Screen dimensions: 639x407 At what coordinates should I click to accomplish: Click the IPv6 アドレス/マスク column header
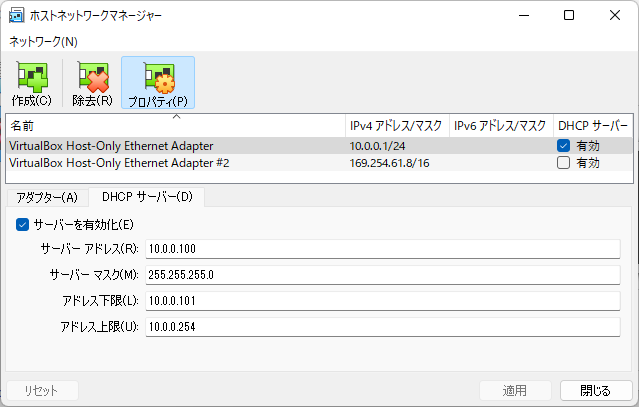click(501, 125)
